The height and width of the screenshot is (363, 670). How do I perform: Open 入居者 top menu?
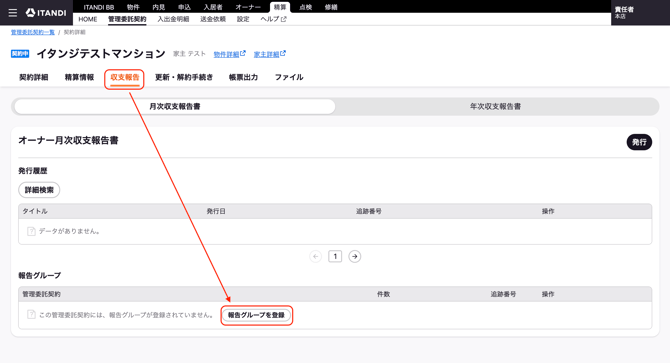pyautogui.click(x=213, y=7)
